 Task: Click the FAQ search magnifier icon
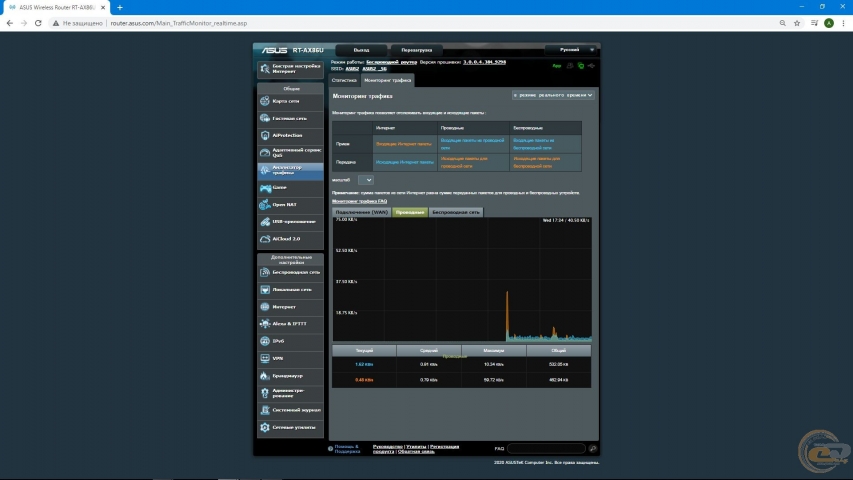[x=593, y=448]
